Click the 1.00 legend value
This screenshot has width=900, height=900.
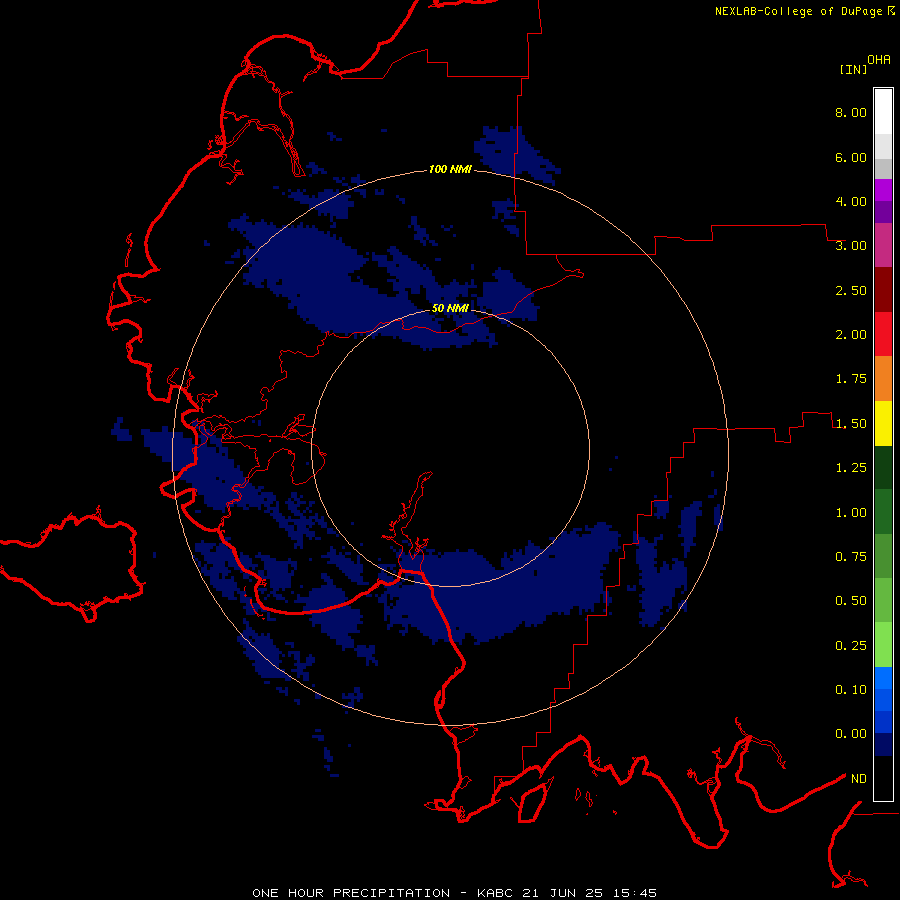click(x=851, y=513)
